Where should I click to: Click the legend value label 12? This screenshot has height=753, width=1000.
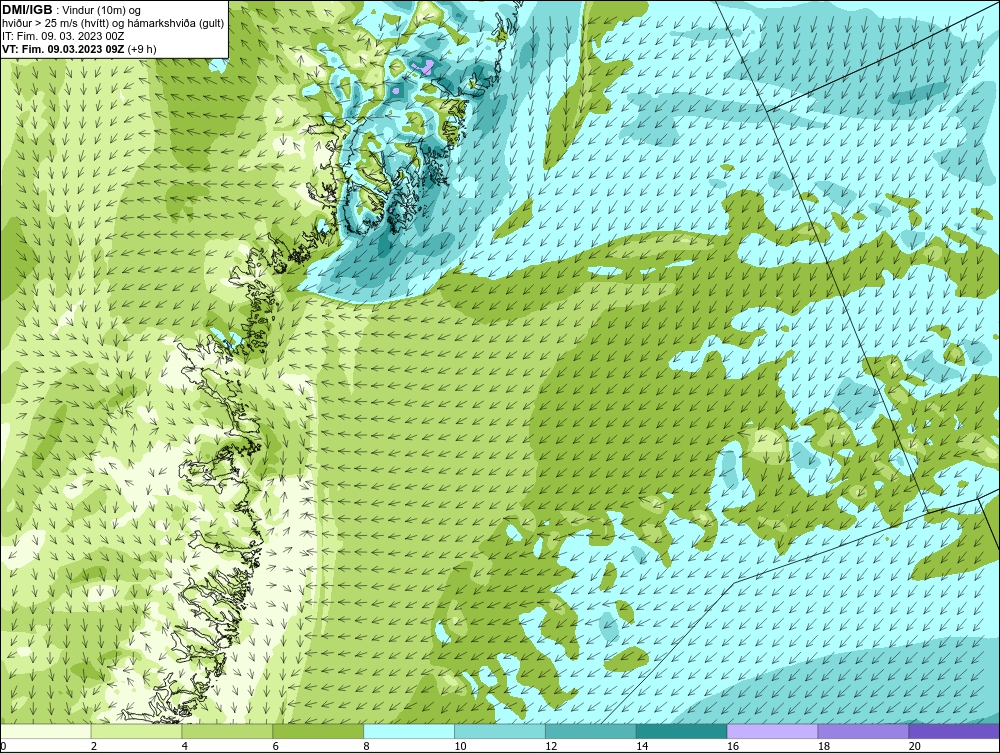[x=551, y=746]
